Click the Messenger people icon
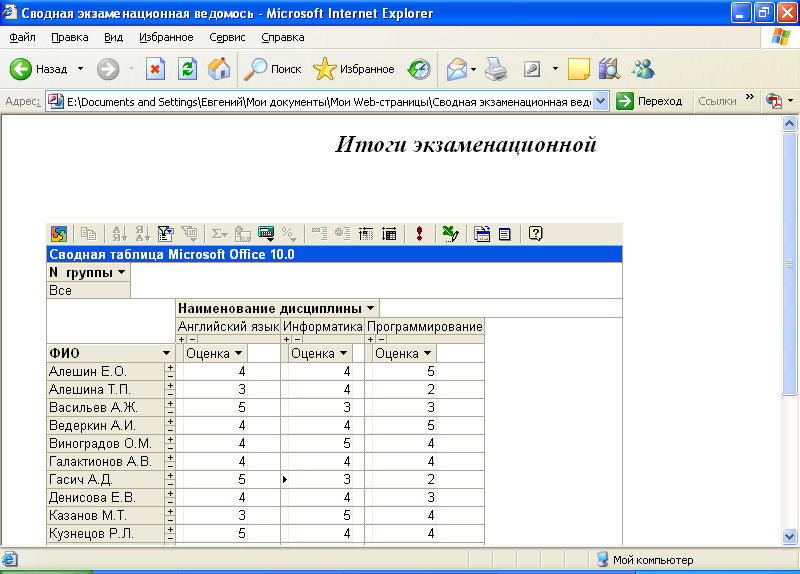The width and height of the screenshot is (800, 574). pyautogui.click(x=643, y=69)
